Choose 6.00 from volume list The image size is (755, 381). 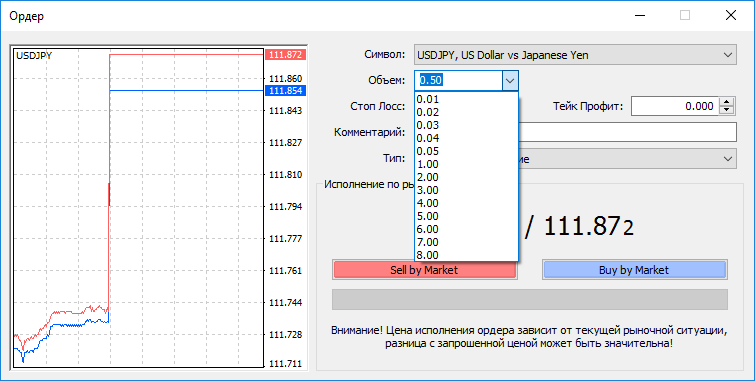tap(466, 230)
